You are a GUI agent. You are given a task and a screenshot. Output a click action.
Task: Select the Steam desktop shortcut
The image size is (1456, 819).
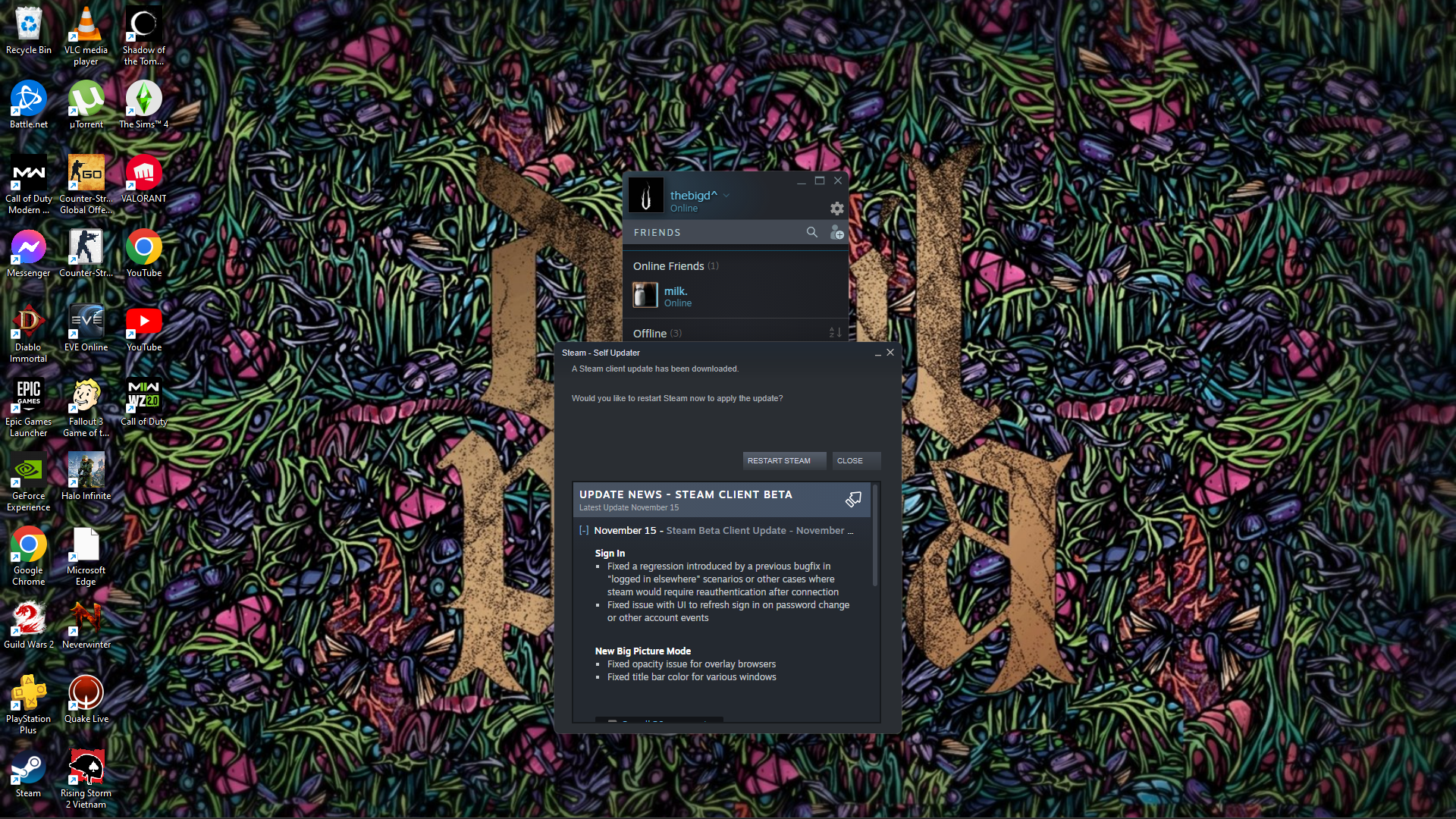pyautogui.click(x=28, y=773)
